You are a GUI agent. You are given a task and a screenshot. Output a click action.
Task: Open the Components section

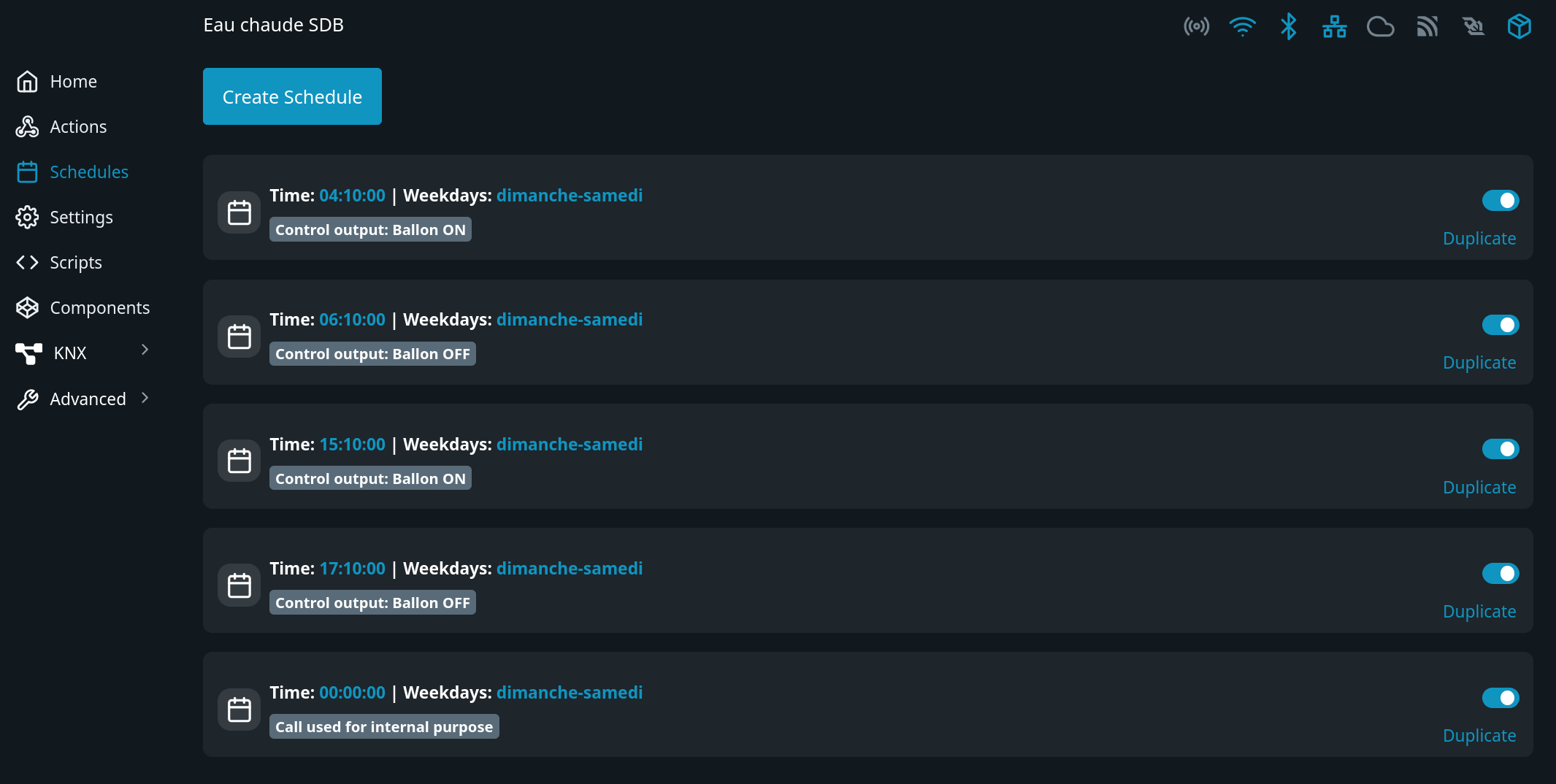pyautogui.click(x=99, y=308)
